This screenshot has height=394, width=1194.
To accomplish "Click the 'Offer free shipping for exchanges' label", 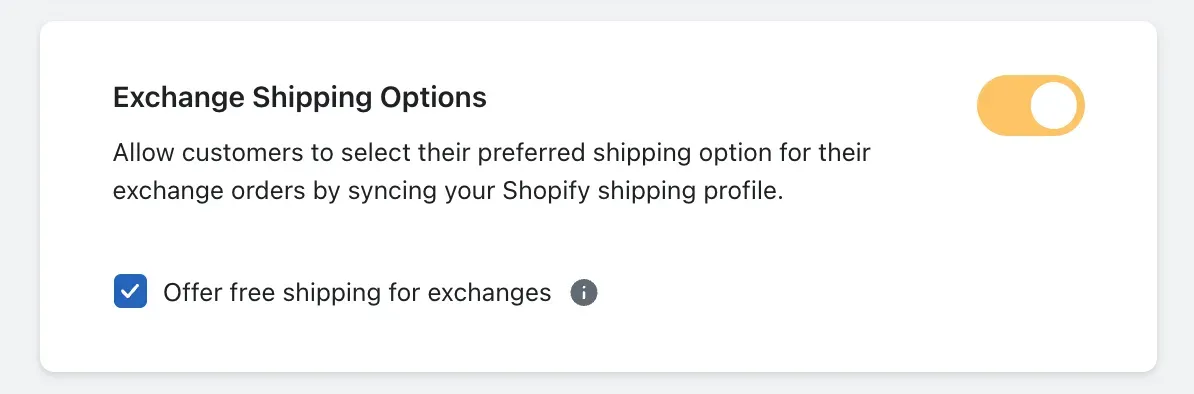I will click(x=357, y=293).
